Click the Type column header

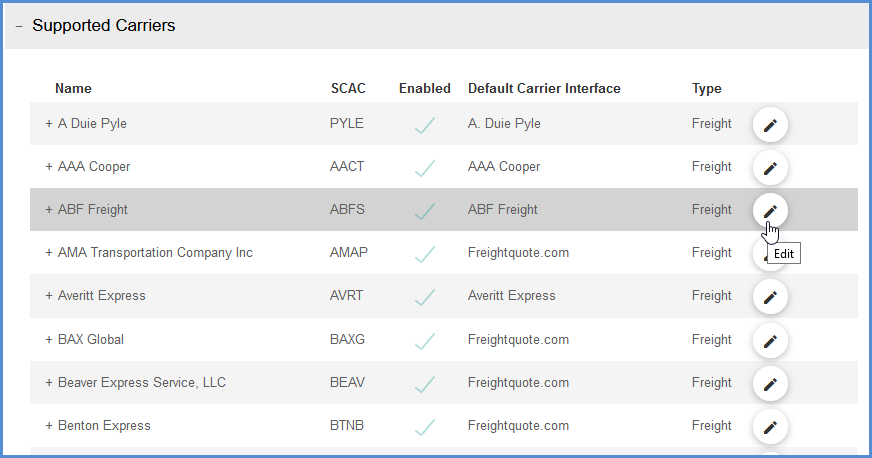pyautogui.click(x=707, y=88)
